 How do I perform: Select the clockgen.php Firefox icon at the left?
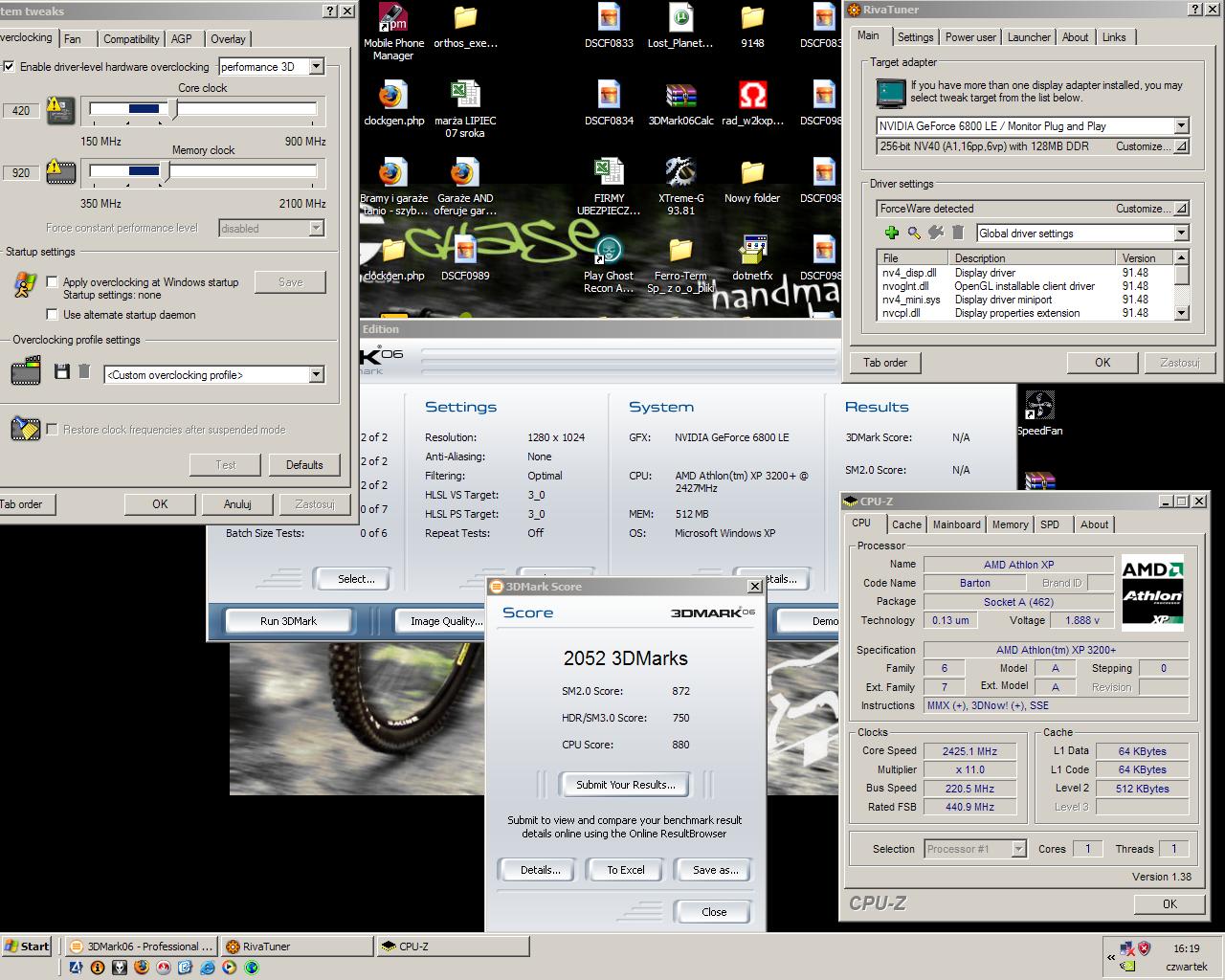tap(393, 97)
